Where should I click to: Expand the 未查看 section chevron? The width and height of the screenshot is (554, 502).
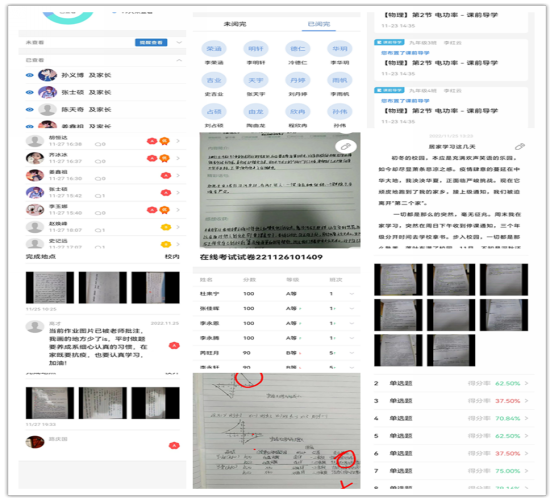tap(179, 42)
